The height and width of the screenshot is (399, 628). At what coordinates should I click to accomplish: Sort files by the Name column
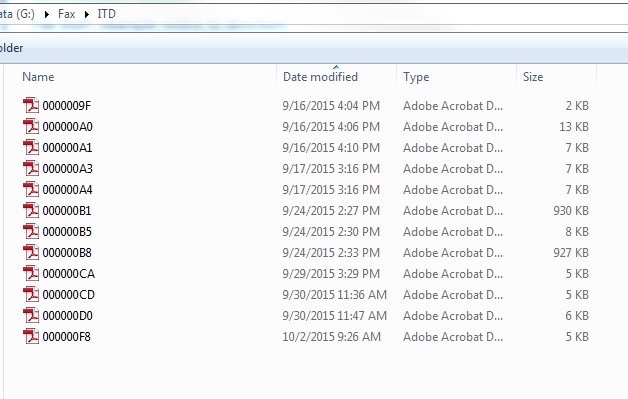[x=38, y=77]
